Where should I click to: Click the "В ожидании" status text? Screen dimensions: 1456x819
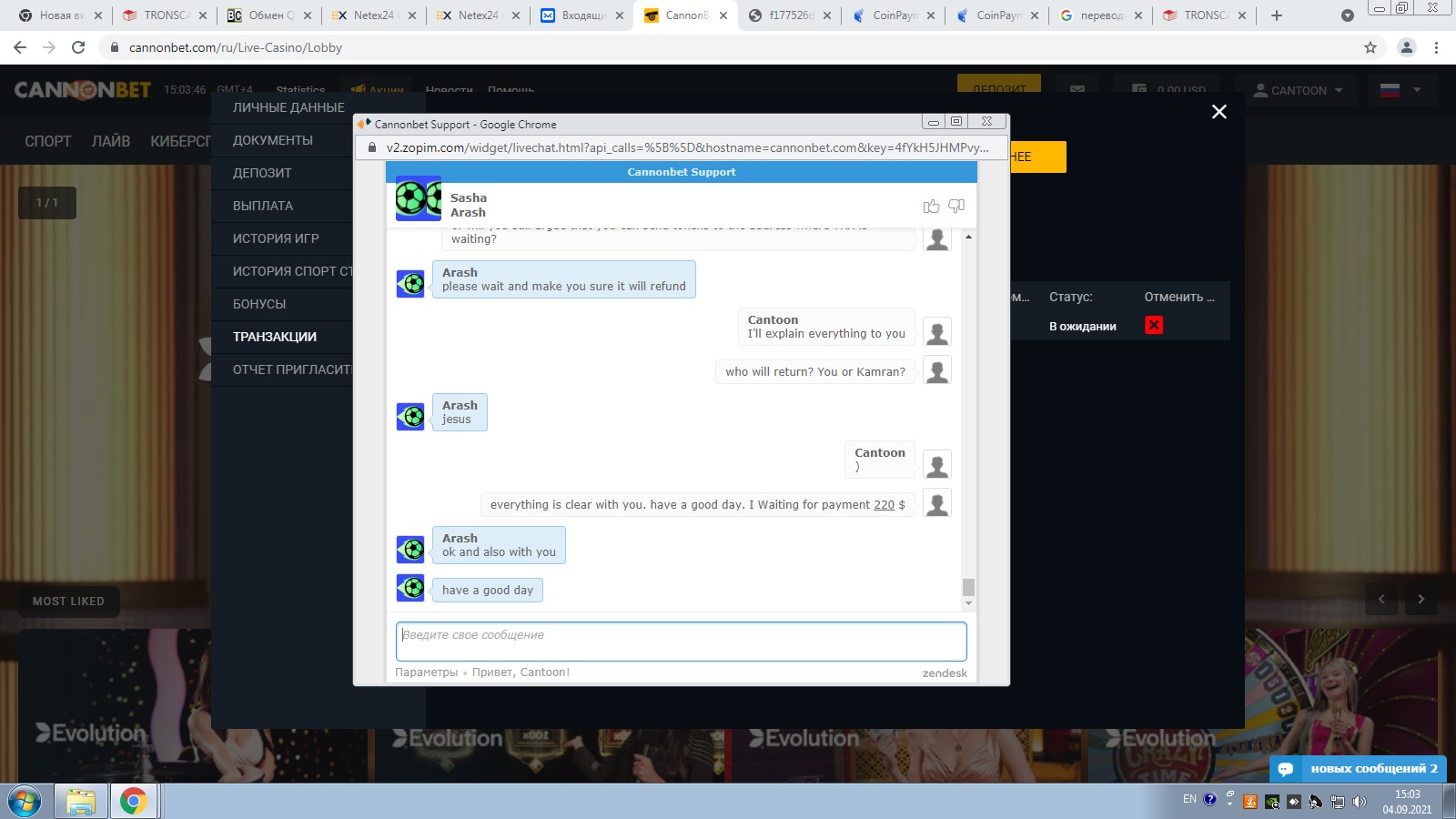[1083, 327]
